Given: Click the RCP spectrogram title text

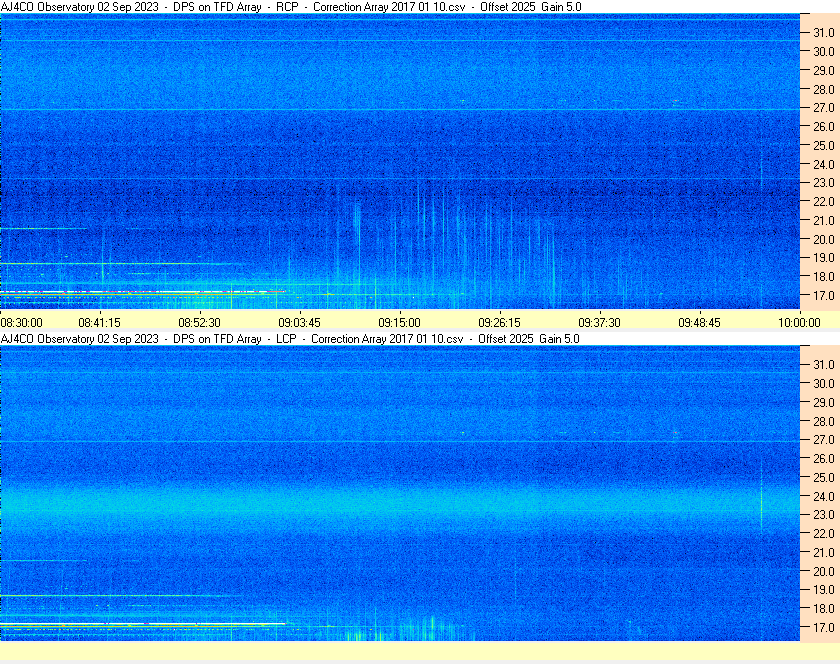Looking at the screenshot, I should (x=291, y=7).
